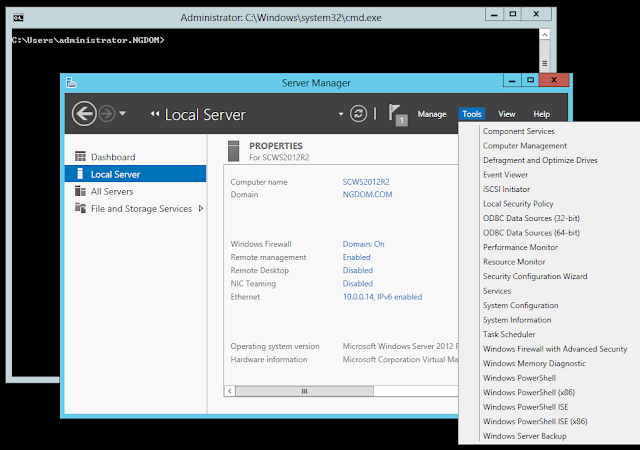640x450 pixels.
Task: Click the All Servers icon in sidebar
Action: pyautogui.click(x=80, y=191)
